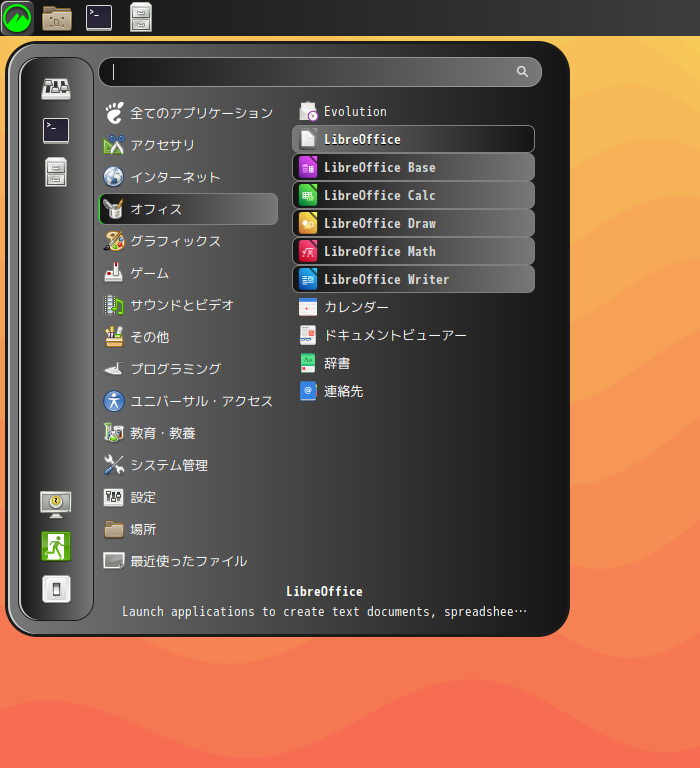Launch LibreOffice Calc
The image size is (700, 768).
tap(413, 195)
